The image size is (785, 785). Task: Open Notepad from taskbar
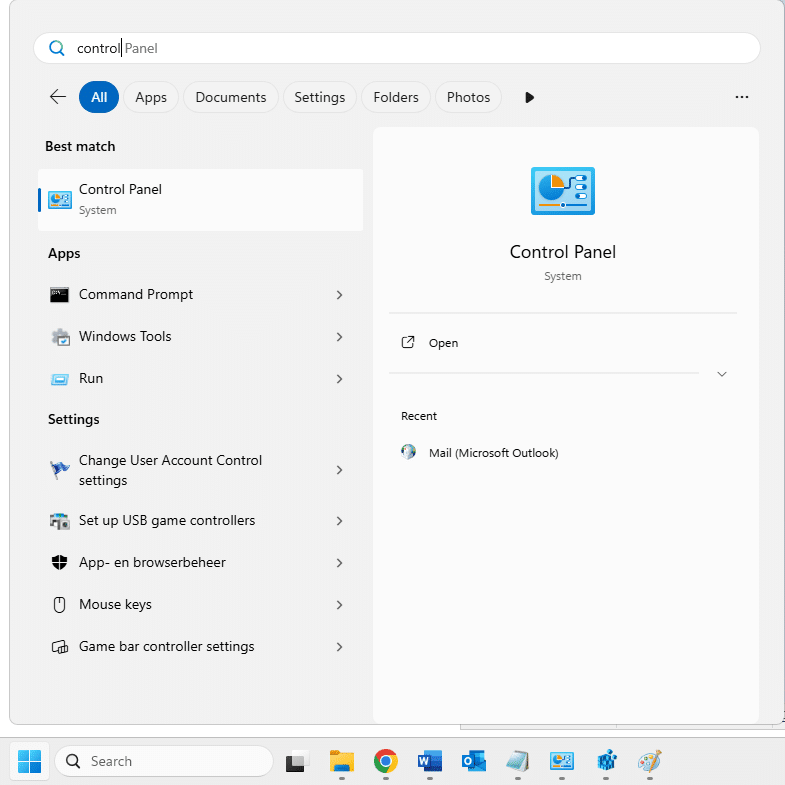point(518,761)
